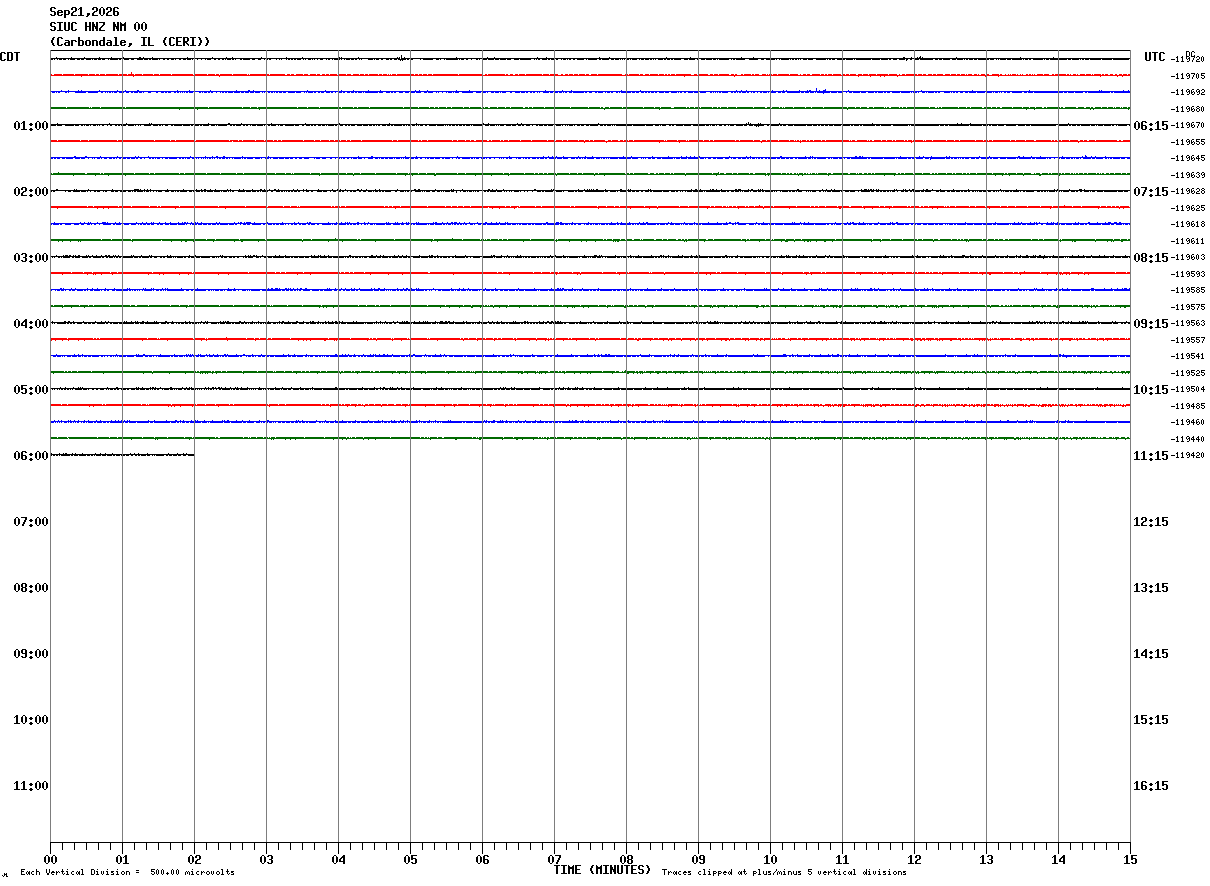Click the UTC timezone label
The height and width of the screenshot is (886, 1210).
click(x=1155, y=57)
